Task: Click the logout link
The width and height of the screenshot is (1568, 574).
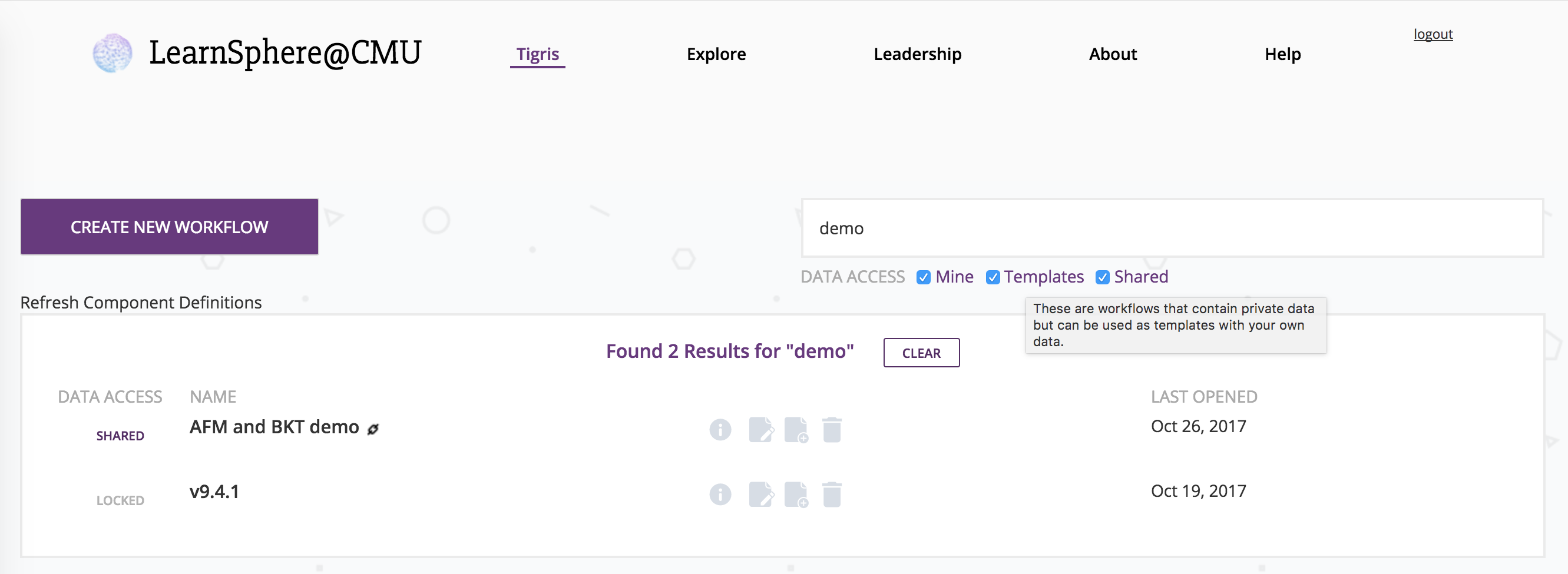Action: click(x=1433, y=34)
